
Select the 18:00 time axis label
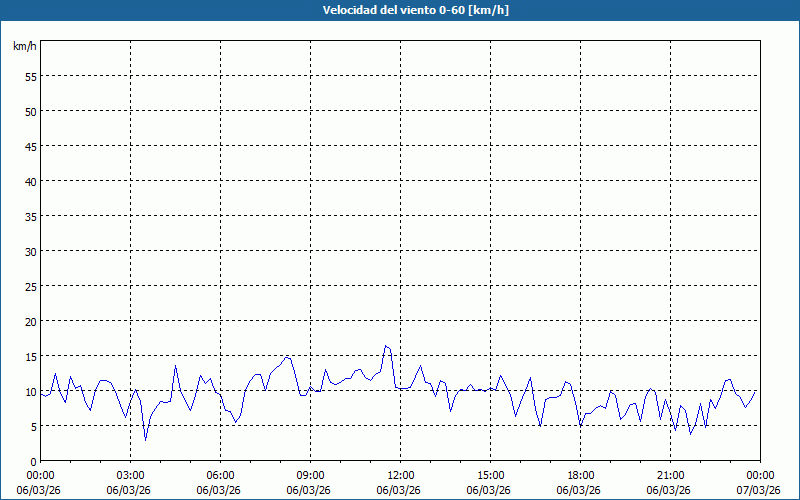click(580, 475)
